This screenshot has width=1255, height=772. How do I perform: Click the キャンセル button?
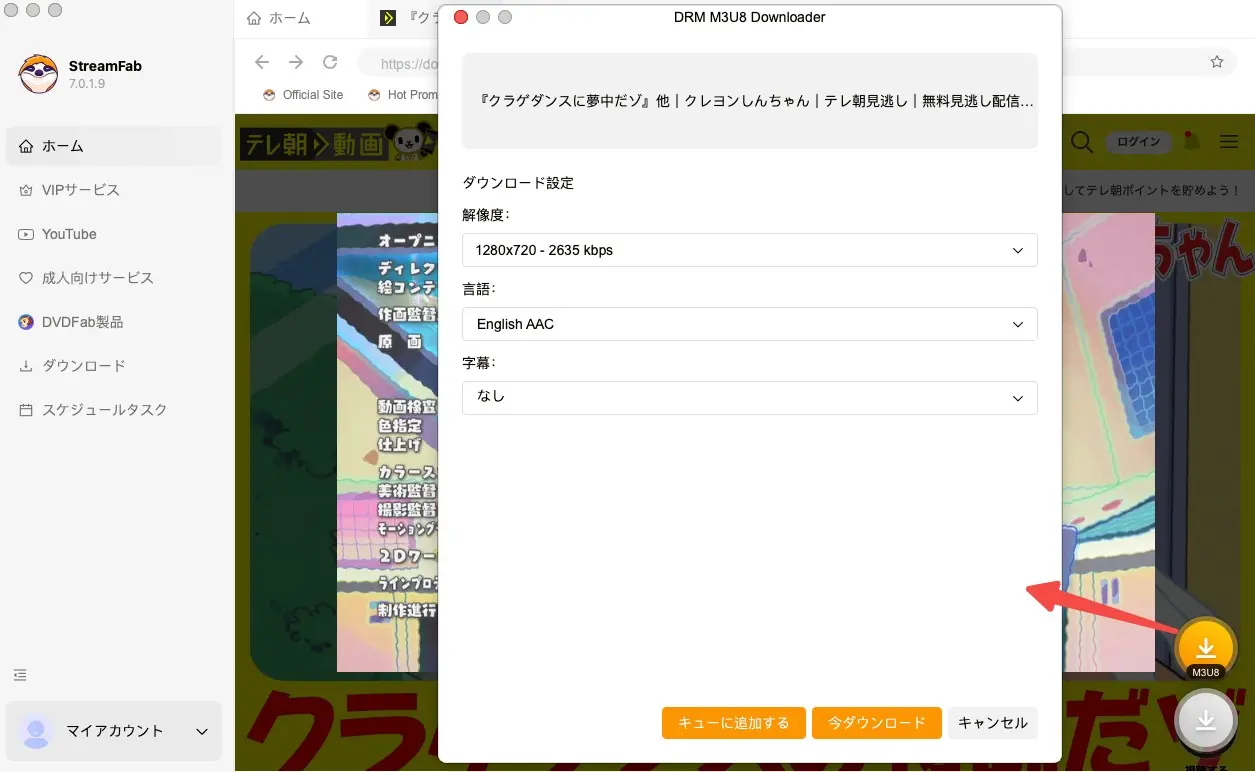pyautogui.click(x=993, y=723)
